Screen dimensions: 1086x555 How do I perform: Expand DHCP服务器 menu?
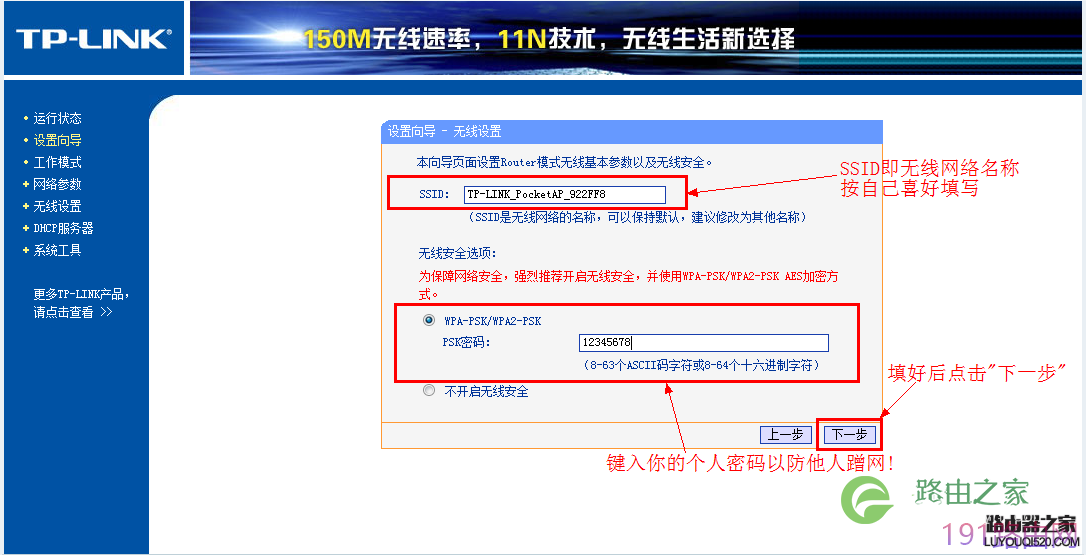tap(63, 228)
